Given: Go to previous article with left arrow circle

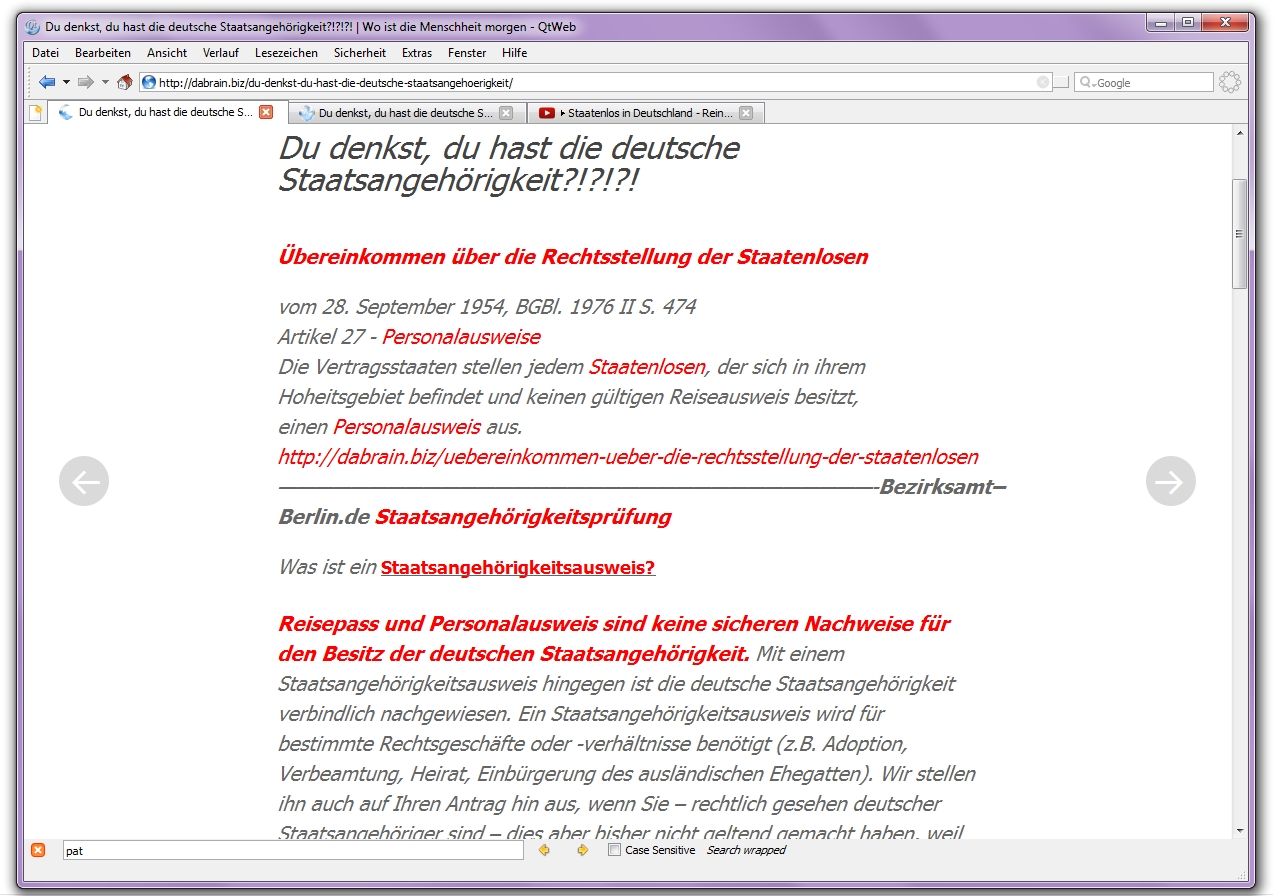Looking at the screenshot, I should click(x=84, y=481).
